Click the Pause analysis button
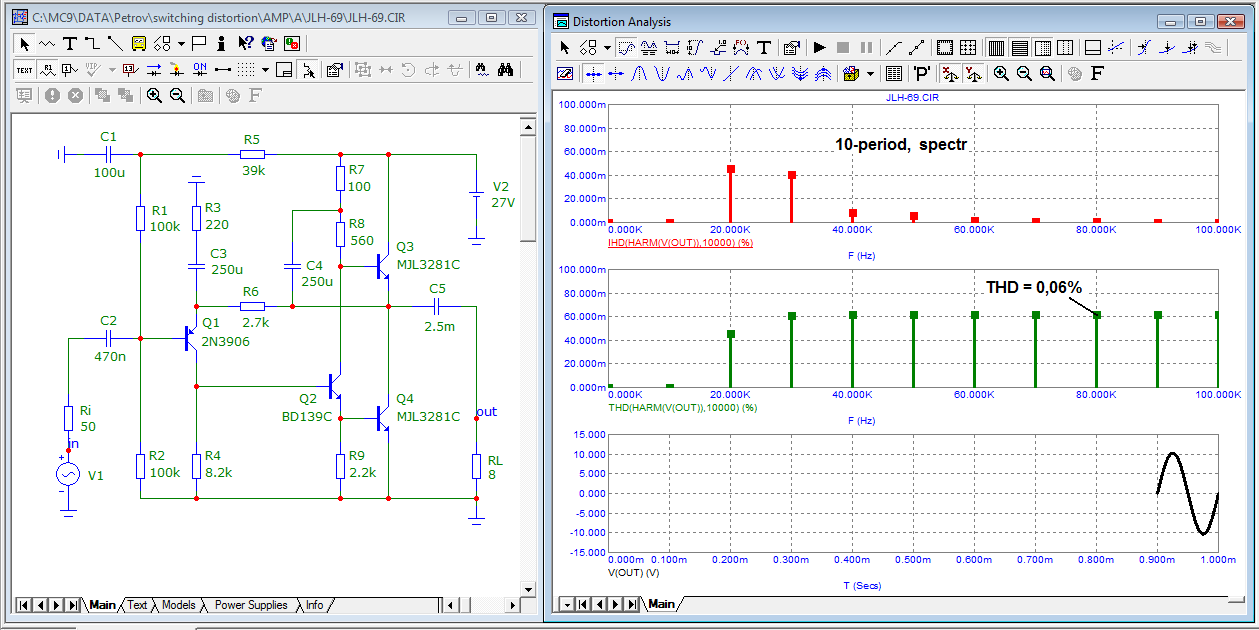The height and width of the screenshot is (630, 1259). (x=866, y=47)
